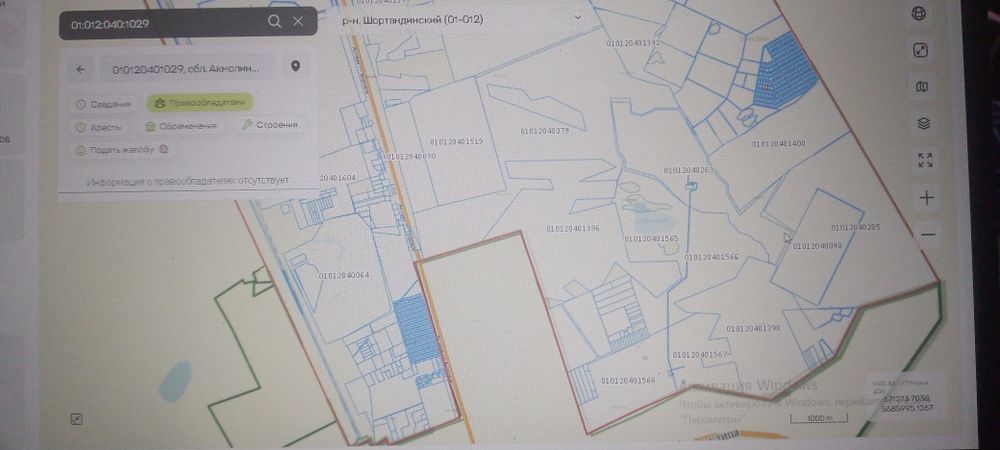Image resolution: width=1000 pixels, height=450 pixels.
Task: Click parcel label 010120401519
Action: [x=456, y=142]
